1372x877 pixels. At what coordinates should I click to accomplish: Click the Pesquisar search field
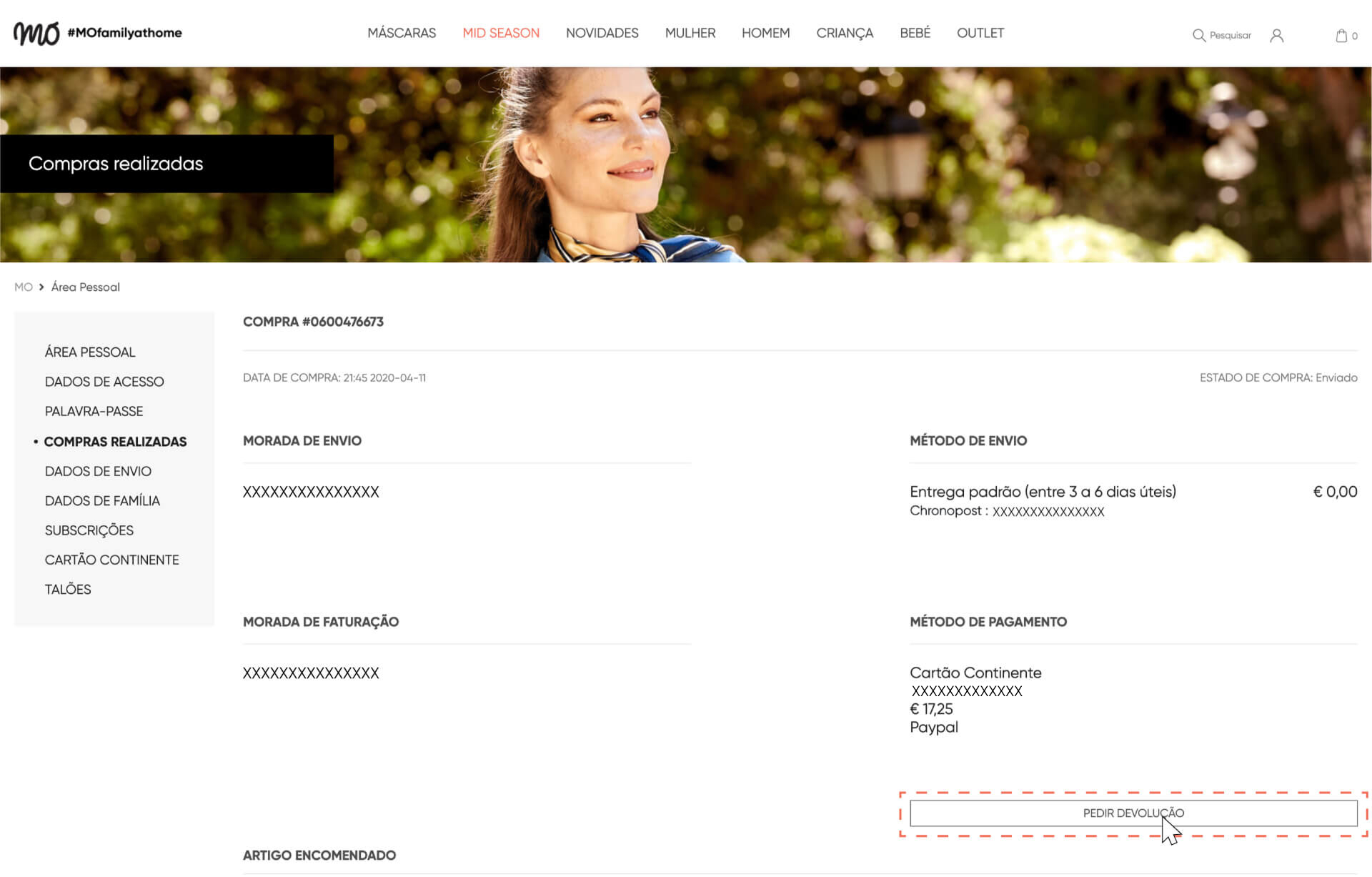coord(1230,35)
